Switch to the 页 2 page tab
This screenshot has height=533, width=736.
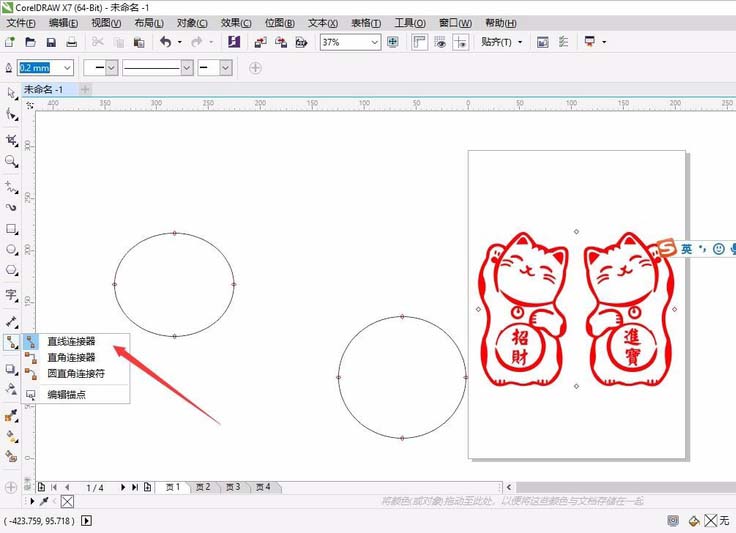(203, 487)
